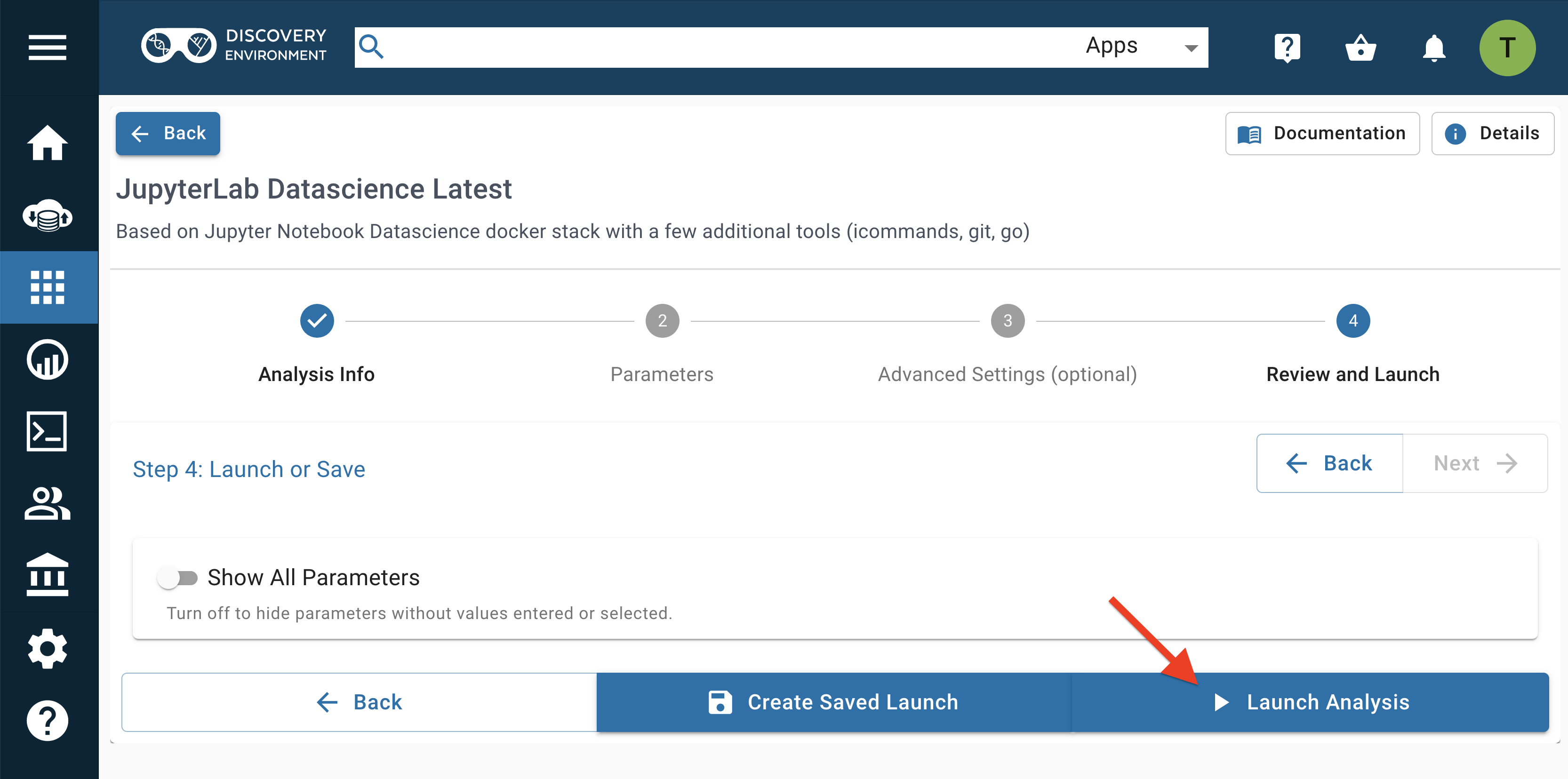Open user avatar T menu
The image size is (1568, 779).
click(1506, 48)
